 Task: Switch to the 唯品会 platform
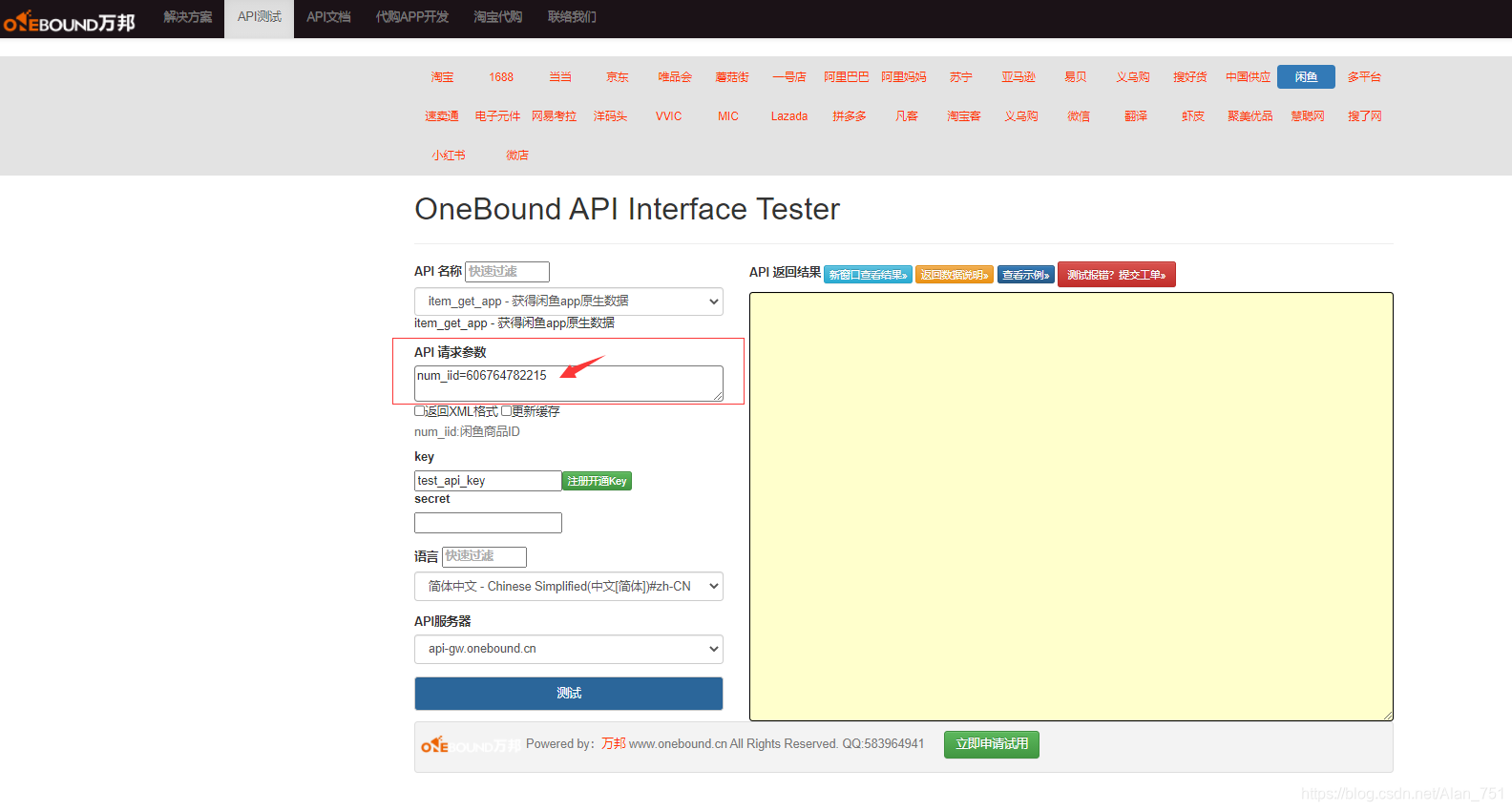click(675, 77)
